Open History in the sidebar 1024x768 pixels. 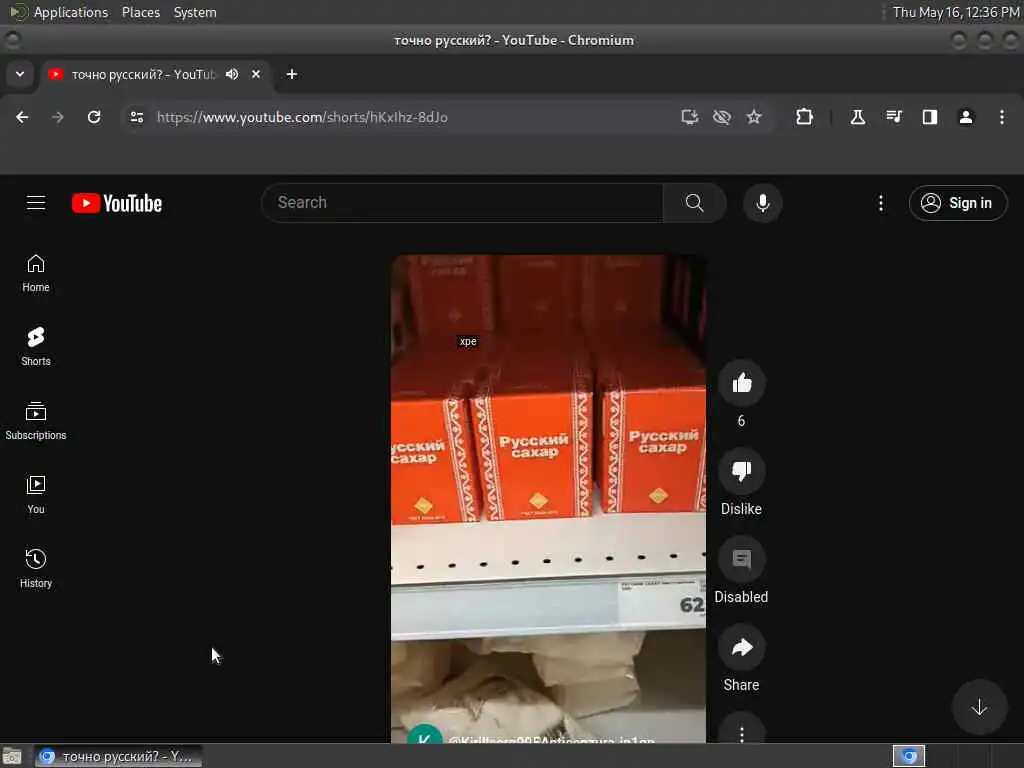pyautogui.click(x=36, y=568)
